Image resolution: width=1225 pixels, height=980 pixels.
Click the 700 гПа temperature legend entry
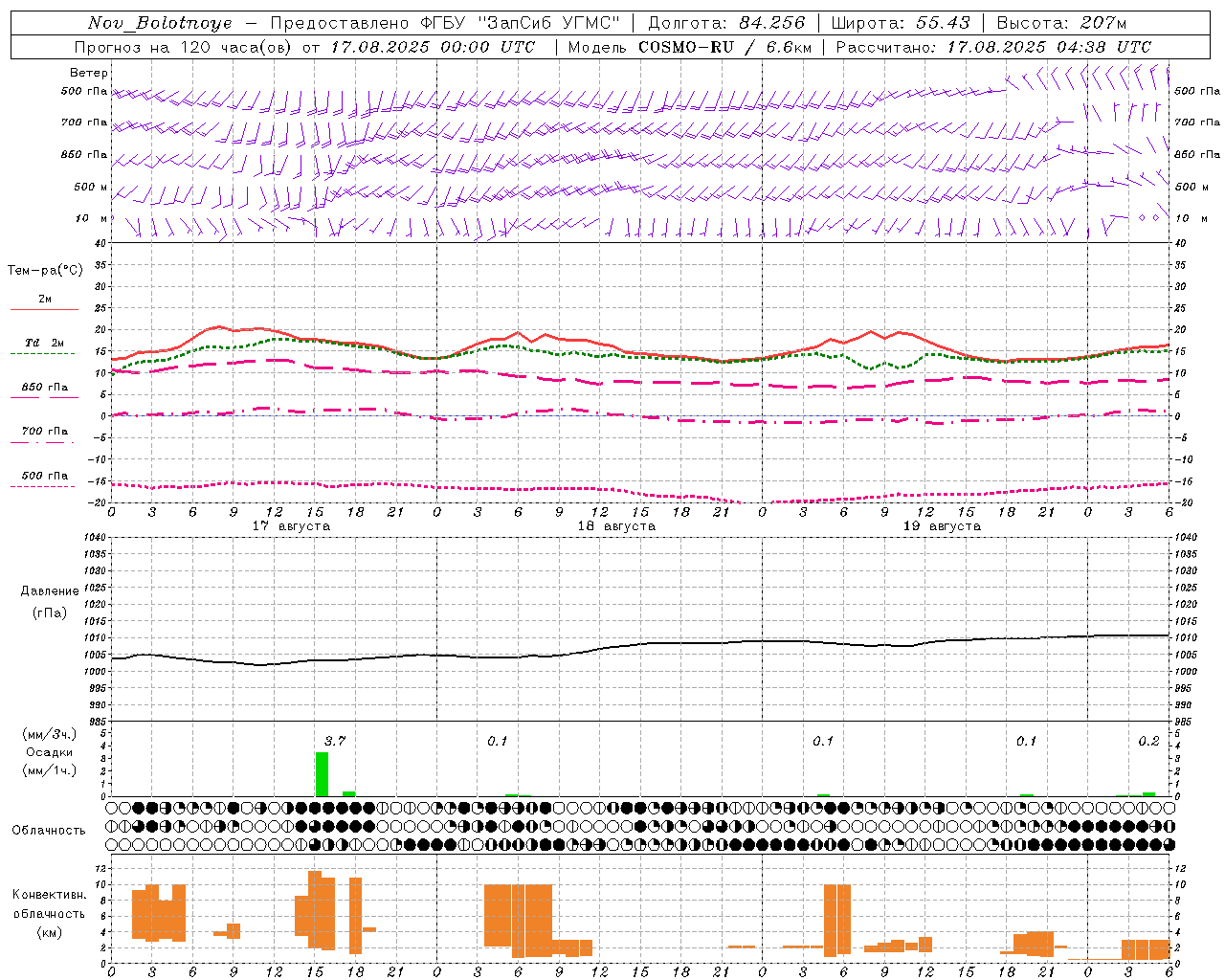click(44, 432)
